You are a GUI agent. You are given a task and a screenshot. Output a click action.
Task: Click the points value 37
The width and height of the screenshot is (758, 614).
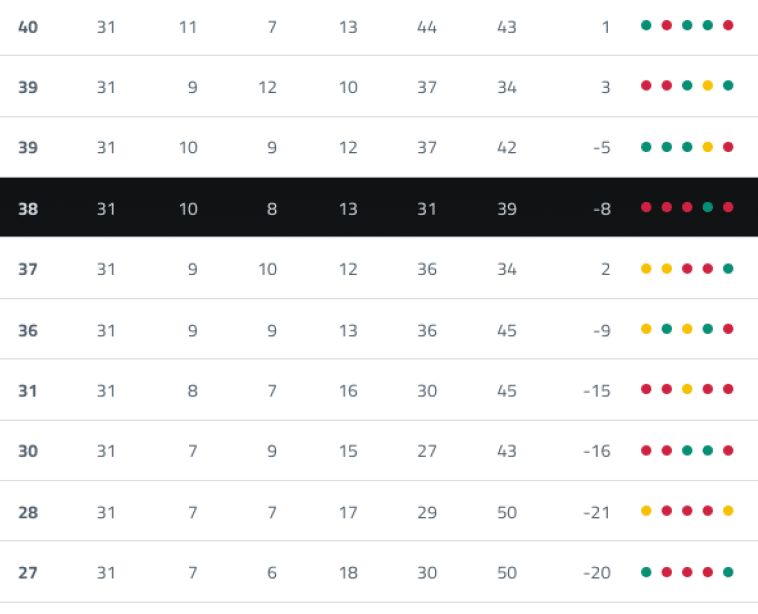pos(28,269)
